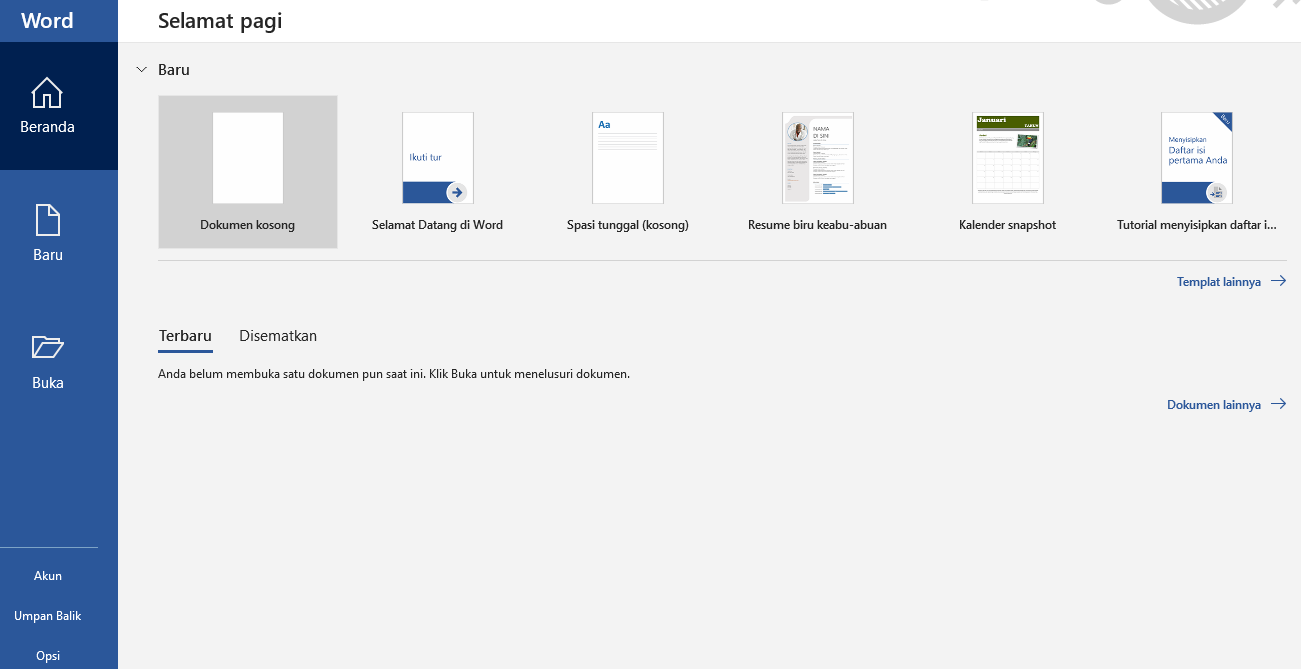Open Opsi in the sidebar

[x=48, y=656]
